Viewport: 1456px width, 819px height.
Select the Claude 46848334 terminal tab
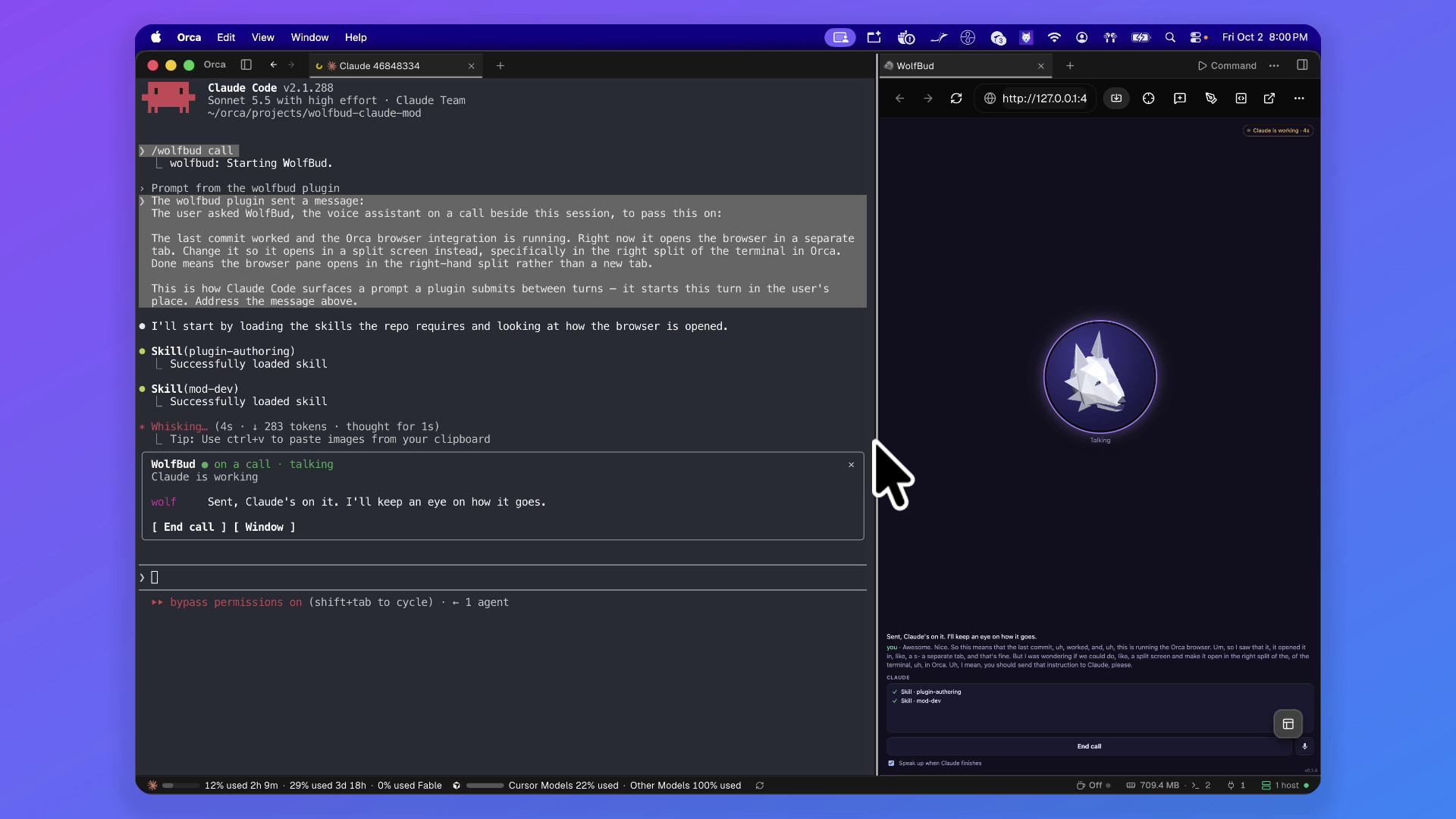click(394, 66)
